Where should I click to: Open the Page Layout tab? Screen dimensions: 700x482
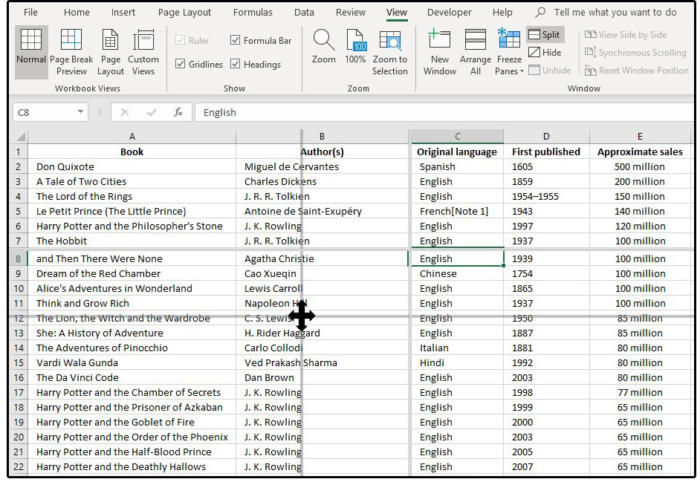(184, 12)
